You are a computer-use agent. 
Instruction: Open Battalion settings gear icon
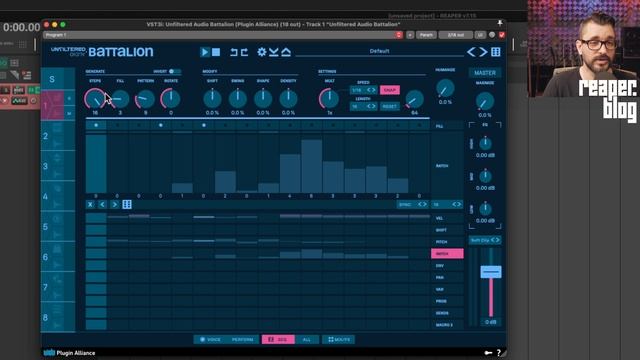pos(262,52)
